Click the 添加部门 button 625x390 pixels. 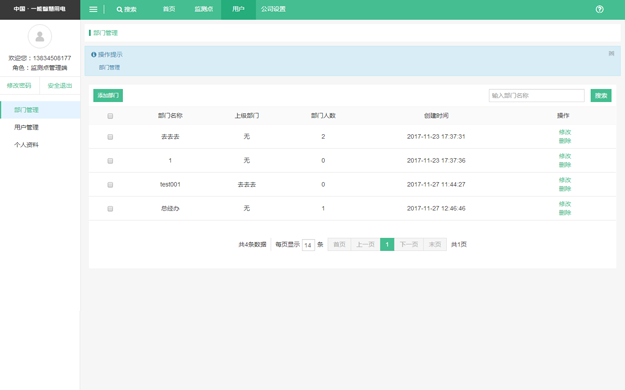pos(108,95)
